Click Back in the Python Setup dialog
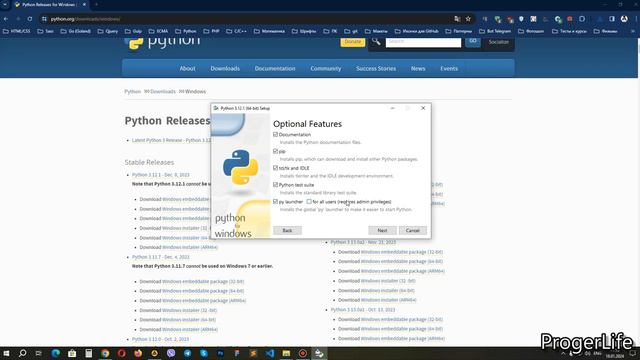Screen dimensions: 640x360 (x=287, y=231)
